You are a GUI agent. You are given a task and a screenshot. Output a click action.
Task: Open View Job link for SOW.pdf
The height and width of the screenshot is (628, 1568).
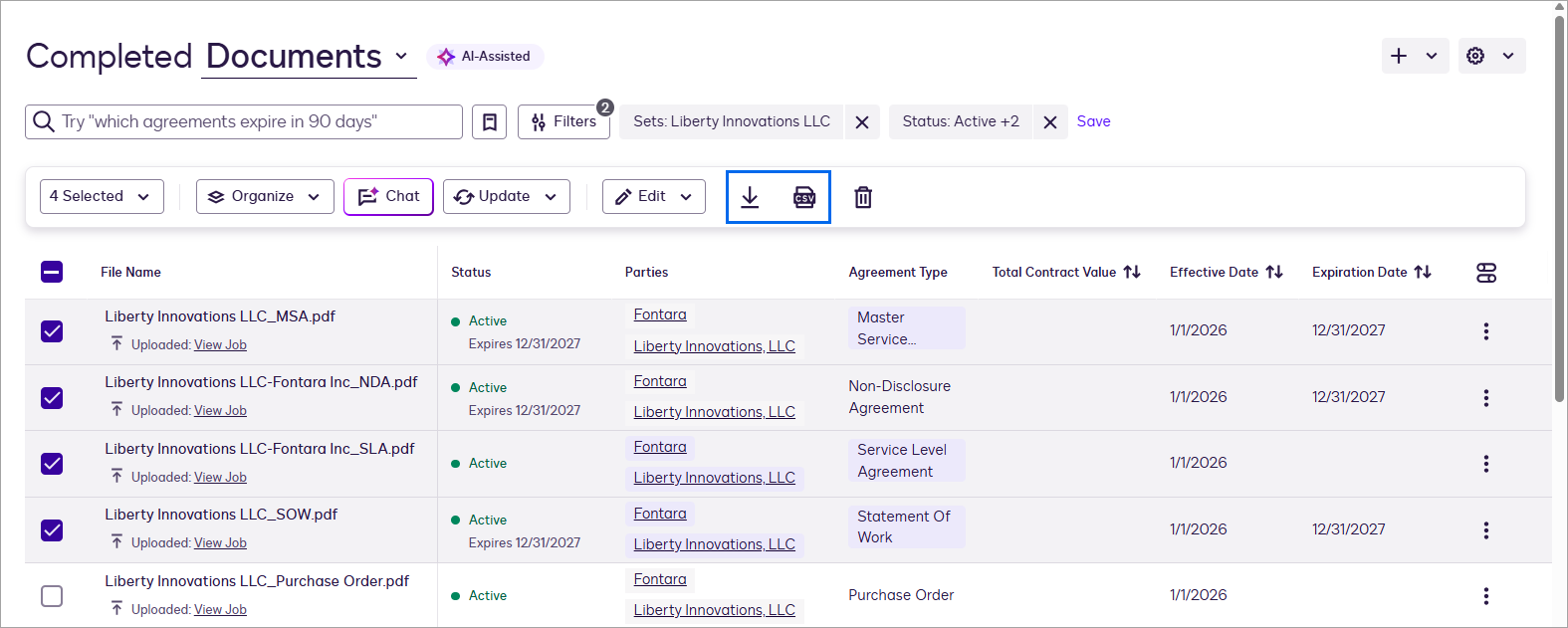[220, 542]
